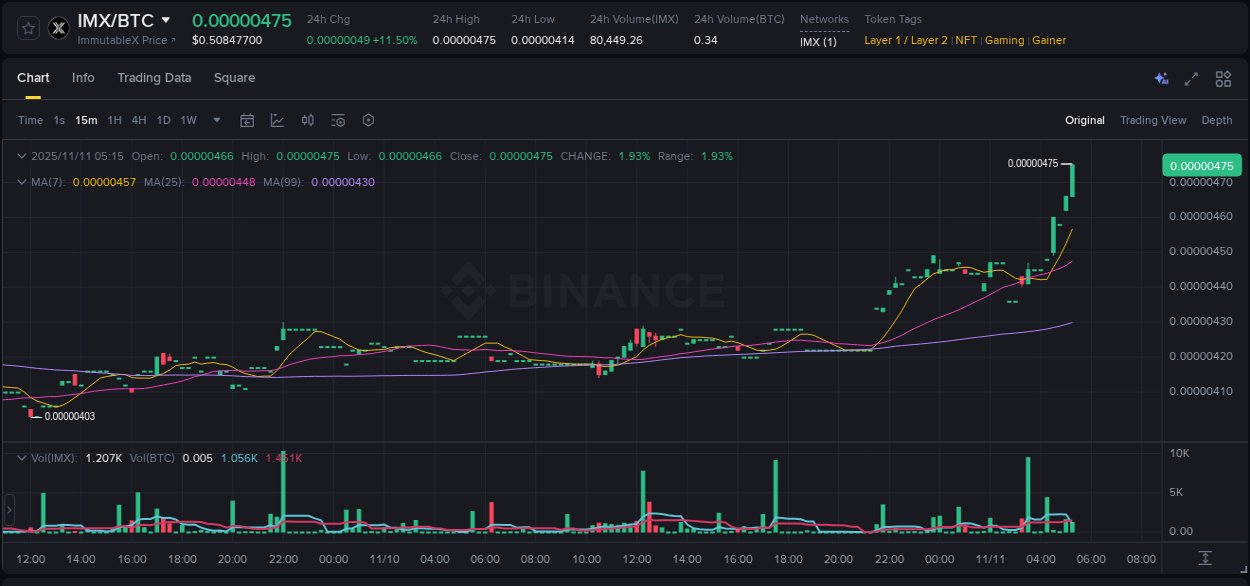Viewport: 1250px width, 586px height.
Task: Open the candlestick display settings icon
Action: pos(307,120)
